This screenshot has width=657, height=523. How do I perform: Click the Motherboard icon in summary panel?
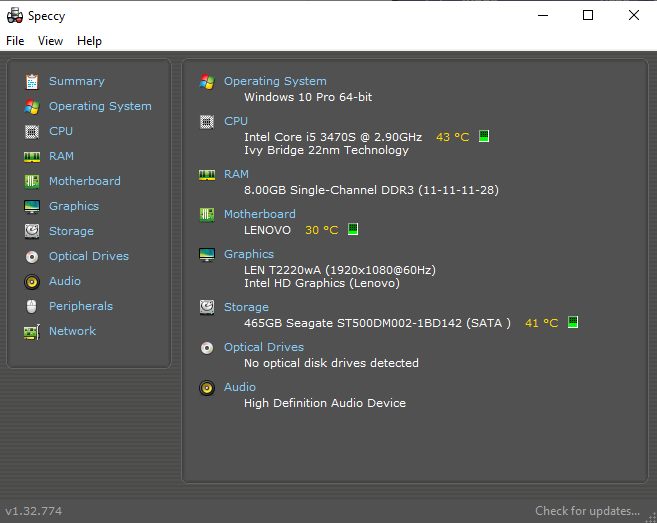click(207, 215)
